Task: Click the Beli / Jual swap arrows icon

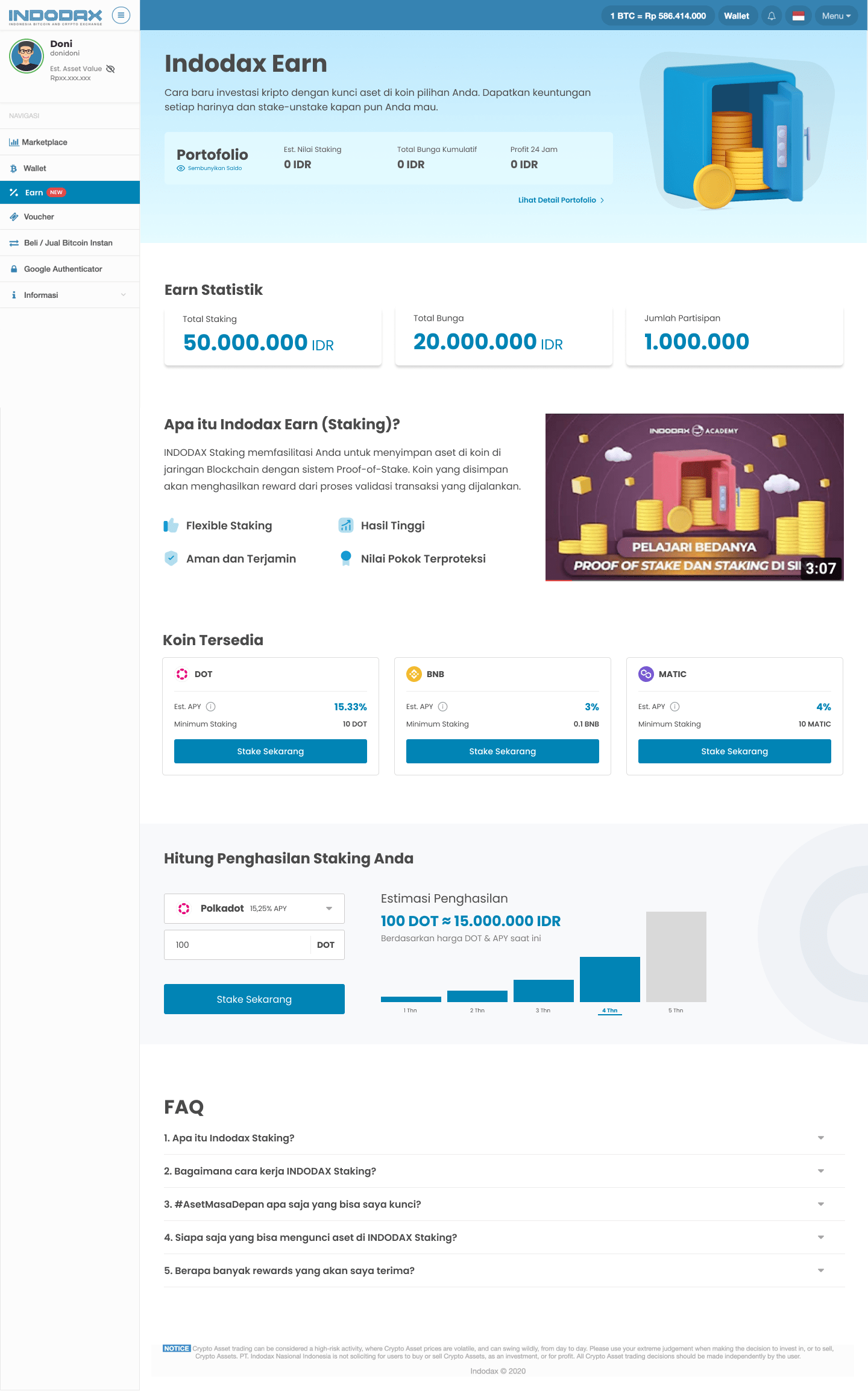Action: [14, 243]
